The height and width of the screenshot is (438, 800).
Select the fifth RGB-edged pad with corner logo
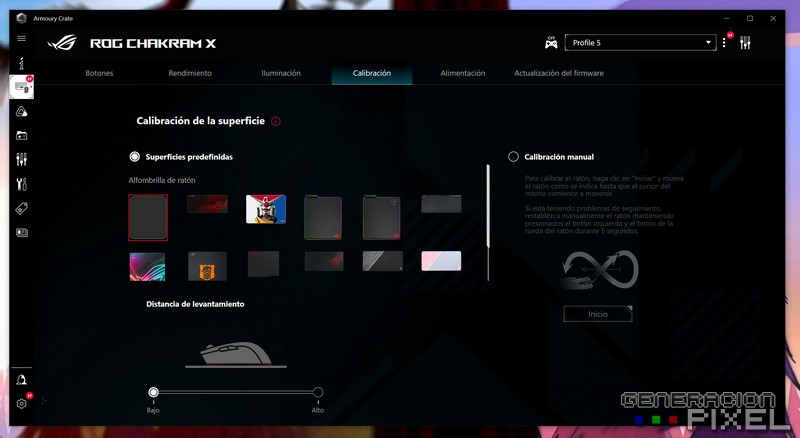[x=382, y=217]
